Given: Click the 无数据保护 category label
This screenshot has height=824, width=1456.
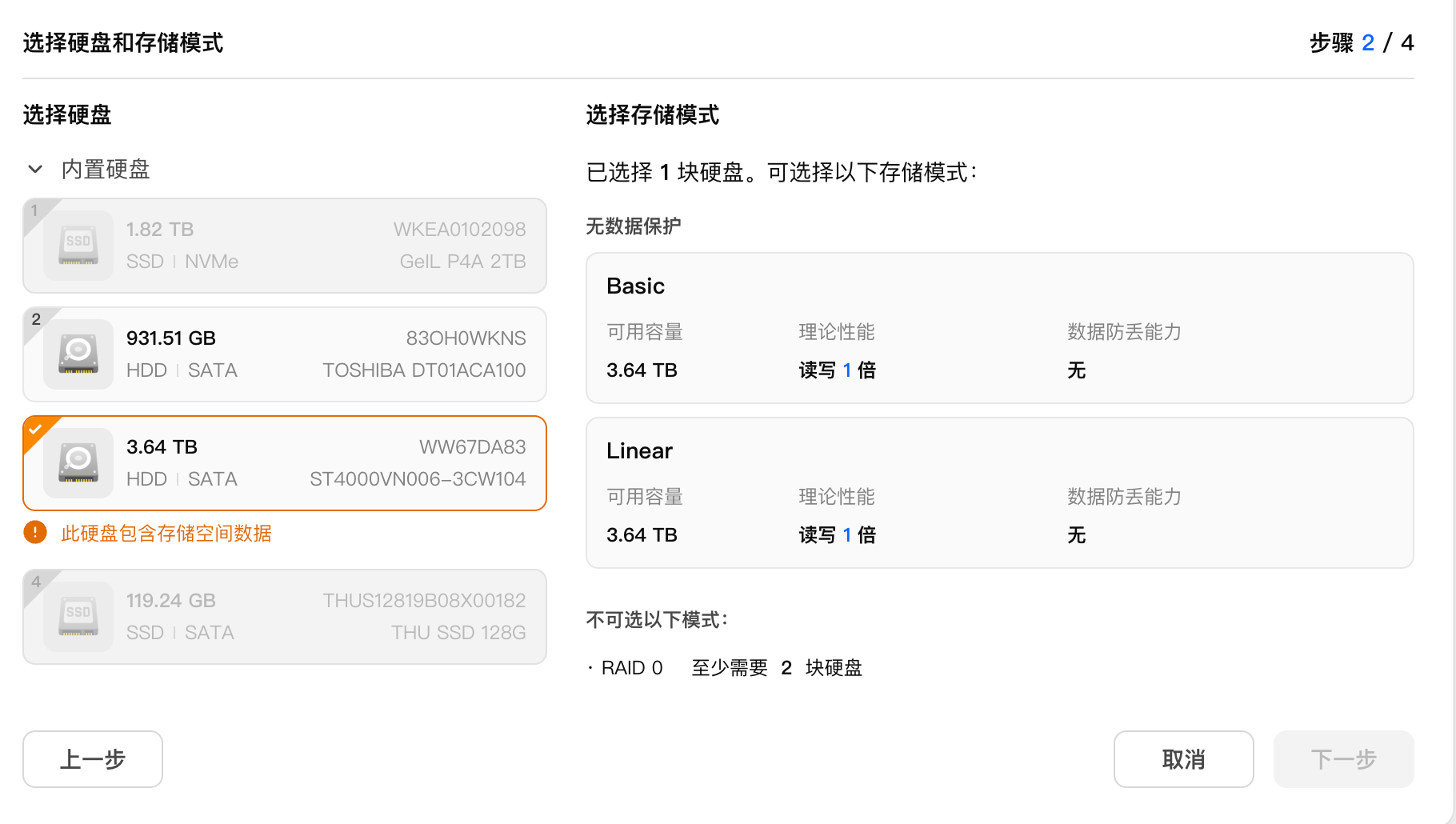Looking at the screenshot, I should [634, 226].
